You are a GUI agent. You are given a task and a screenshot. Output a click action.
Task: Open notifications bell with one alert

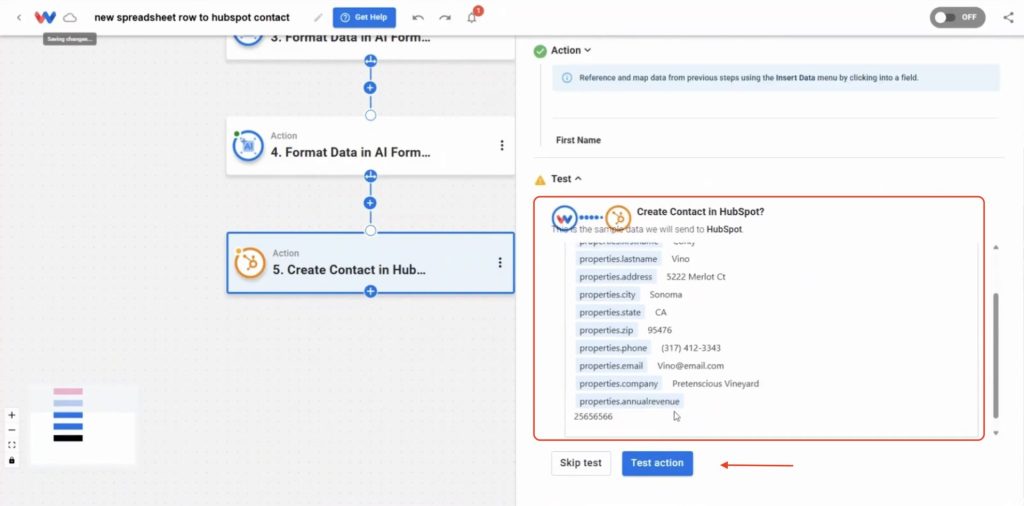(472, 17)
